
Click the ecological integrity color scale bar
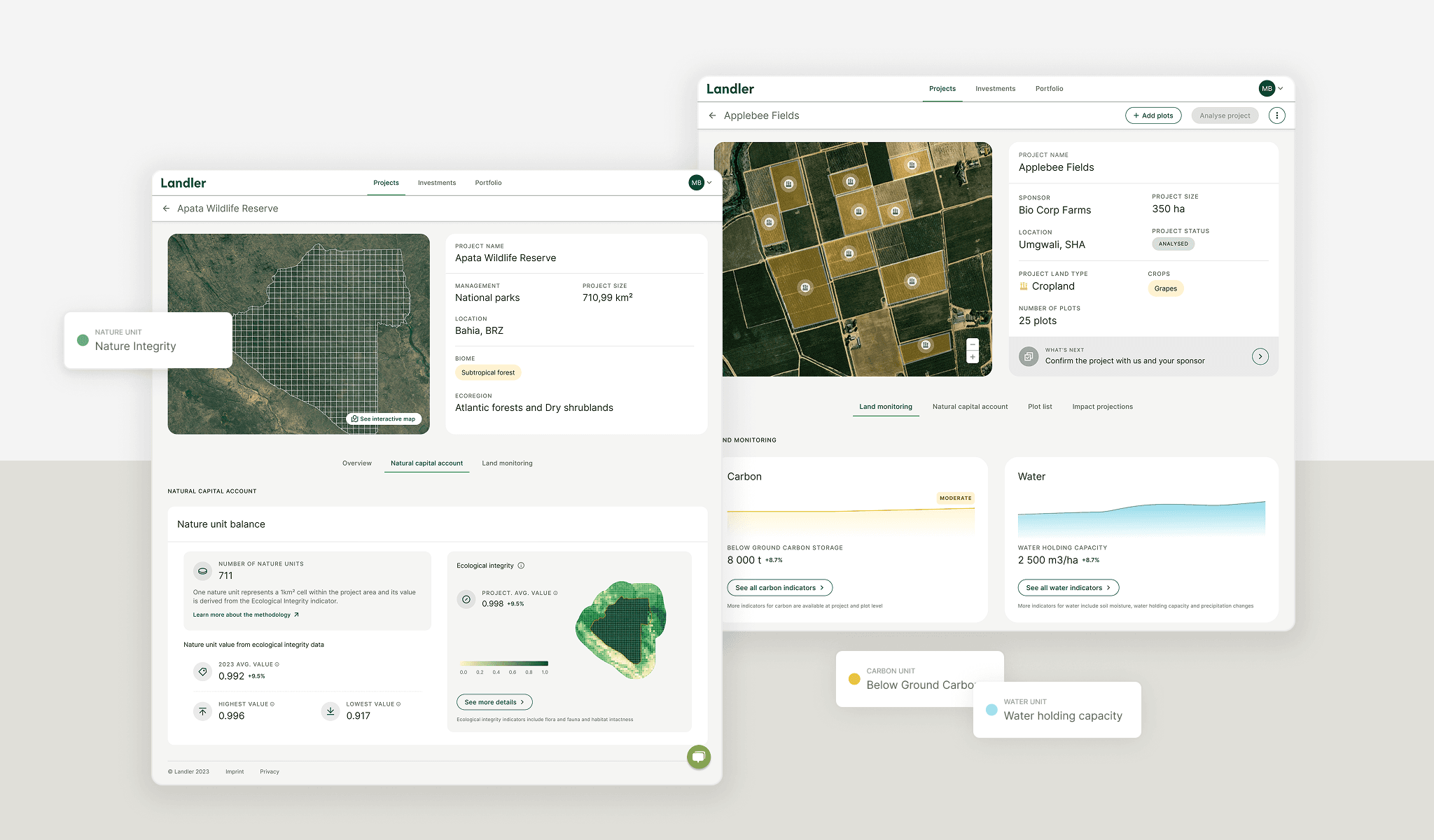(x=504, y=663)
